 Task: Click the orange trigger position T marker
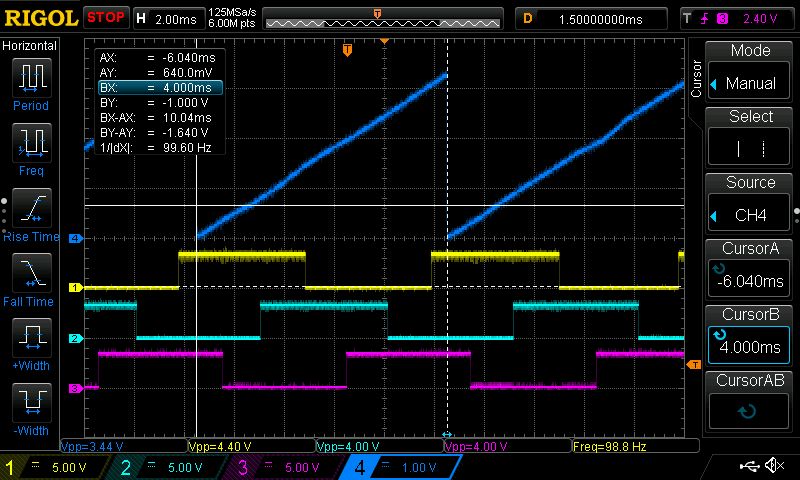pos(347,50)
